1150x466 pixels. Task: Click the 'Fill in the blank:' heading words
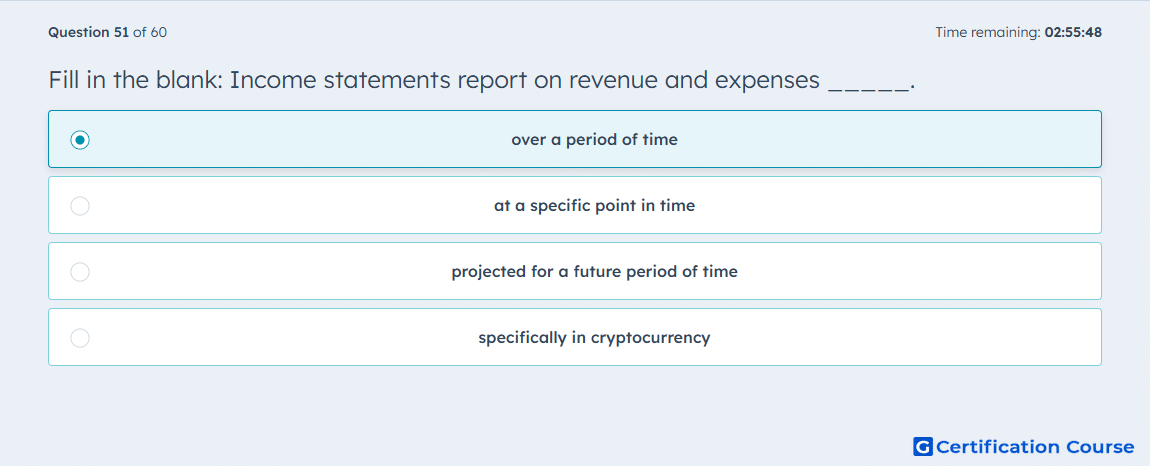[x=135, y=81]
